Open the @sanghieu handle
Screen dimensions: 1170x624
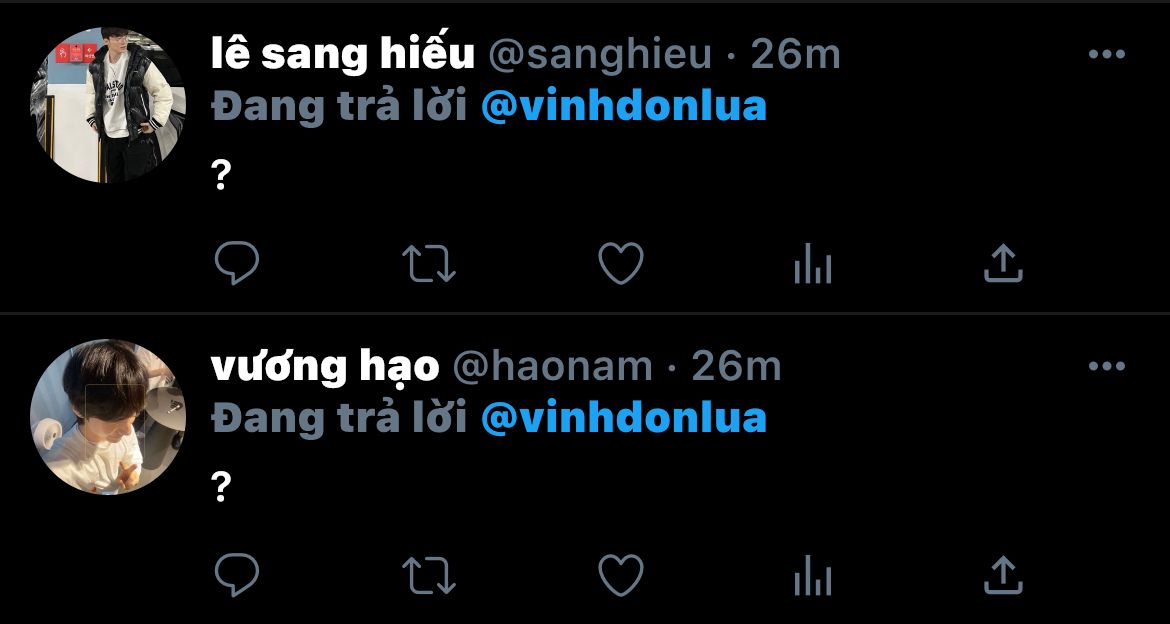[x=600, y=55]
